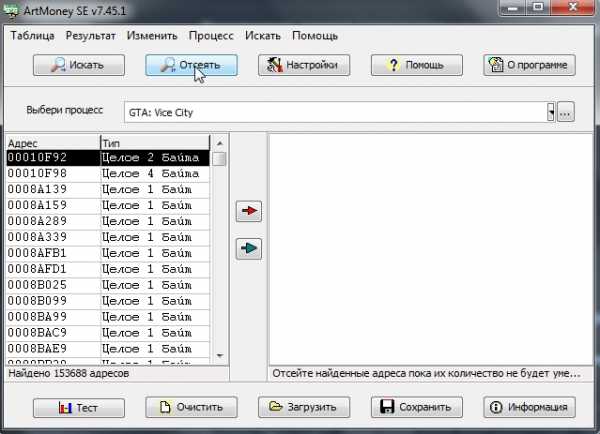This screenshot has width=600, height=434.
Task: Close the ArtMoney window
Action: tap(572, 7)
